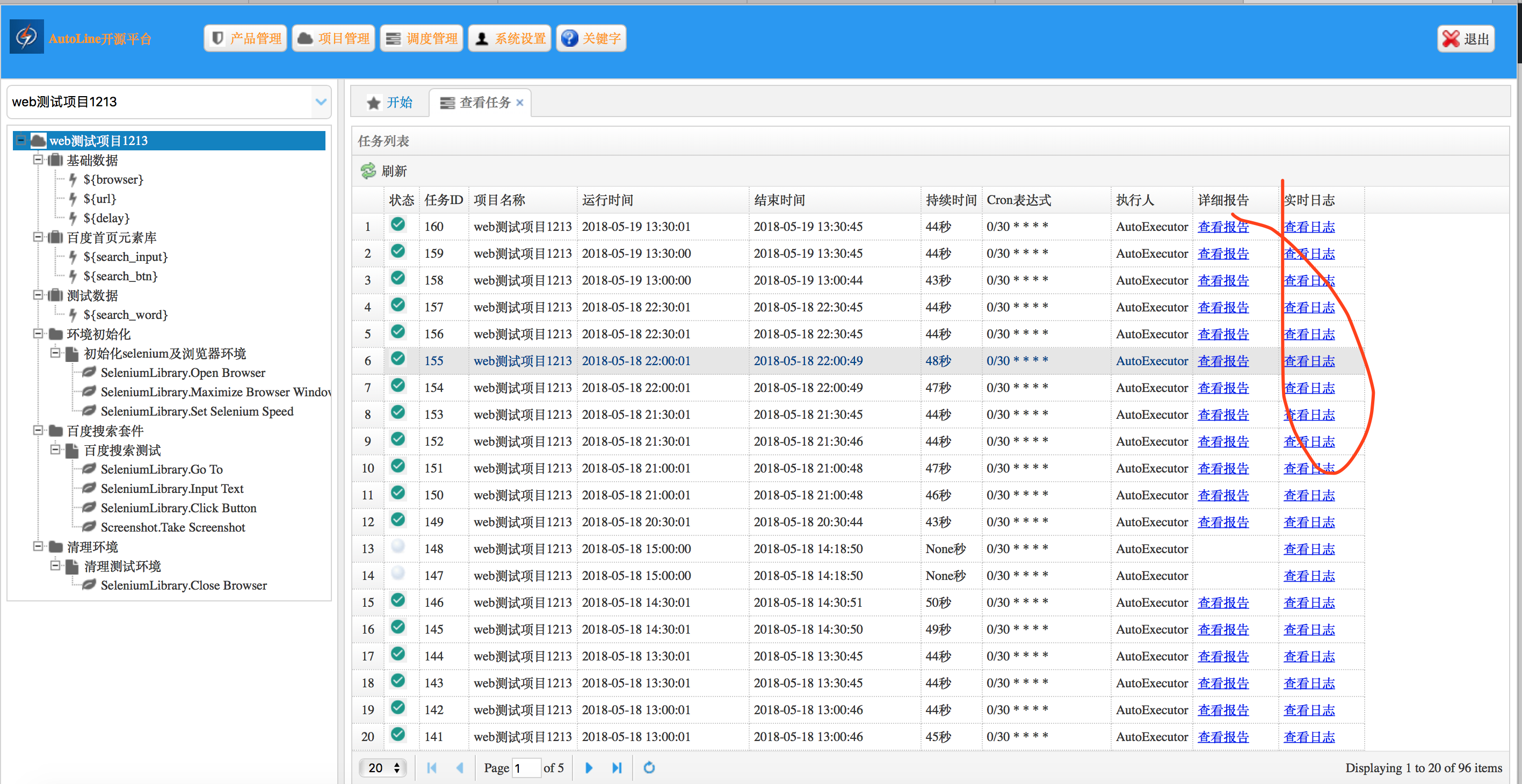Click the 退出 logout button
Image resolution: width=1522 pixels, height=784 pixels.
pyautogui.click(x=1466, y=39)
